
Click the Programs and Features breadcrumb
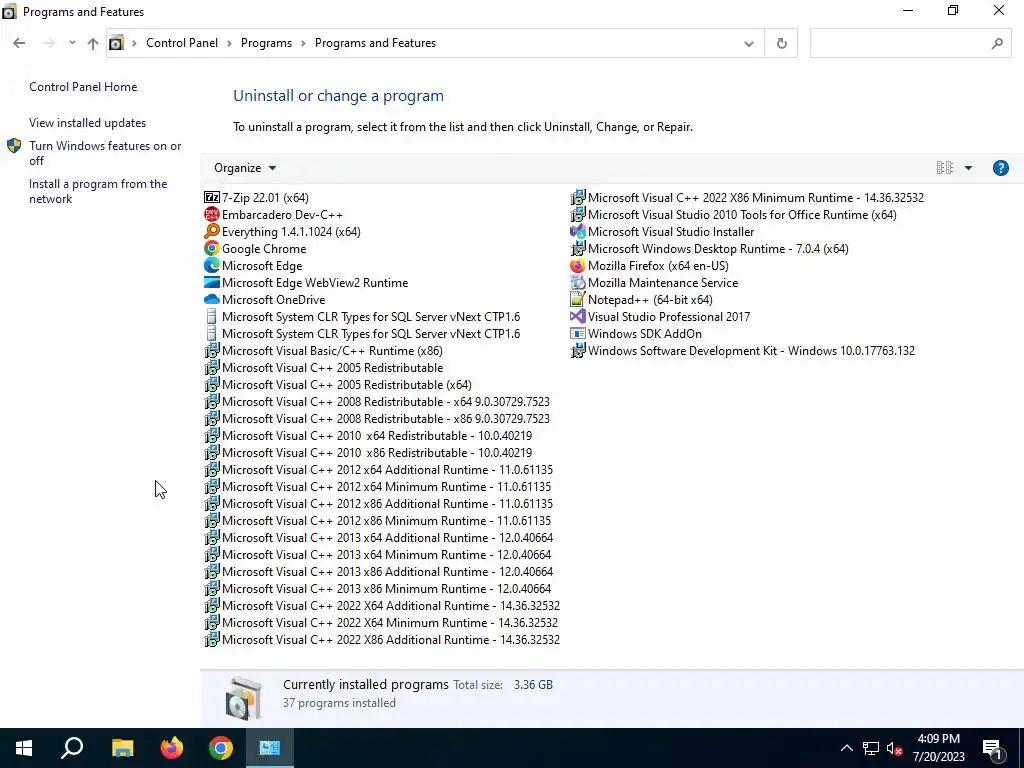point(376,43)
